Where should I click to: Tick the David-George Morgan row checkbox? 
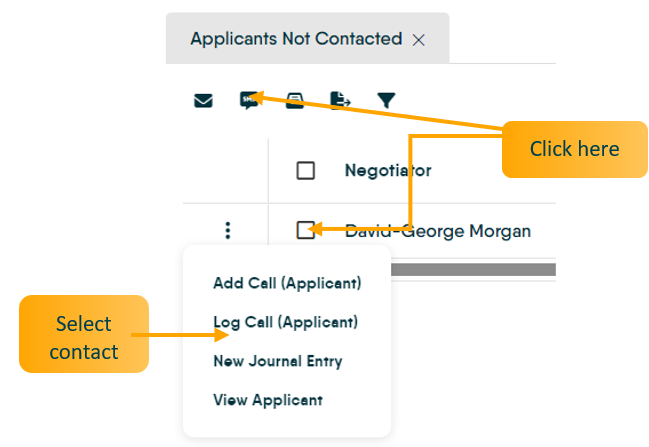click(306, 231)
